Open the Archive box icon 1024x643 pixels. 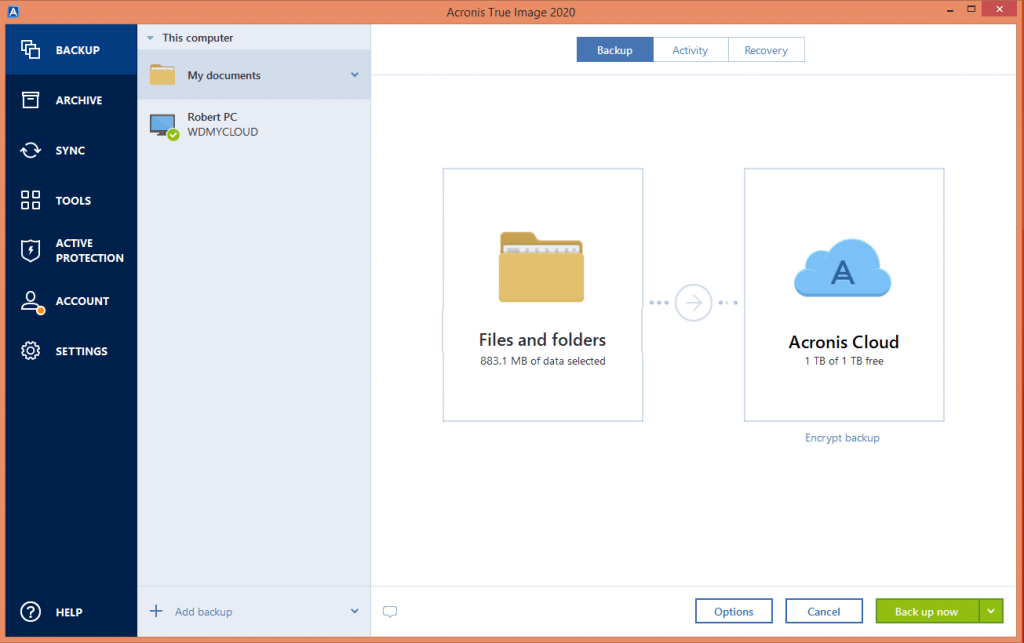tap(30, 100)
